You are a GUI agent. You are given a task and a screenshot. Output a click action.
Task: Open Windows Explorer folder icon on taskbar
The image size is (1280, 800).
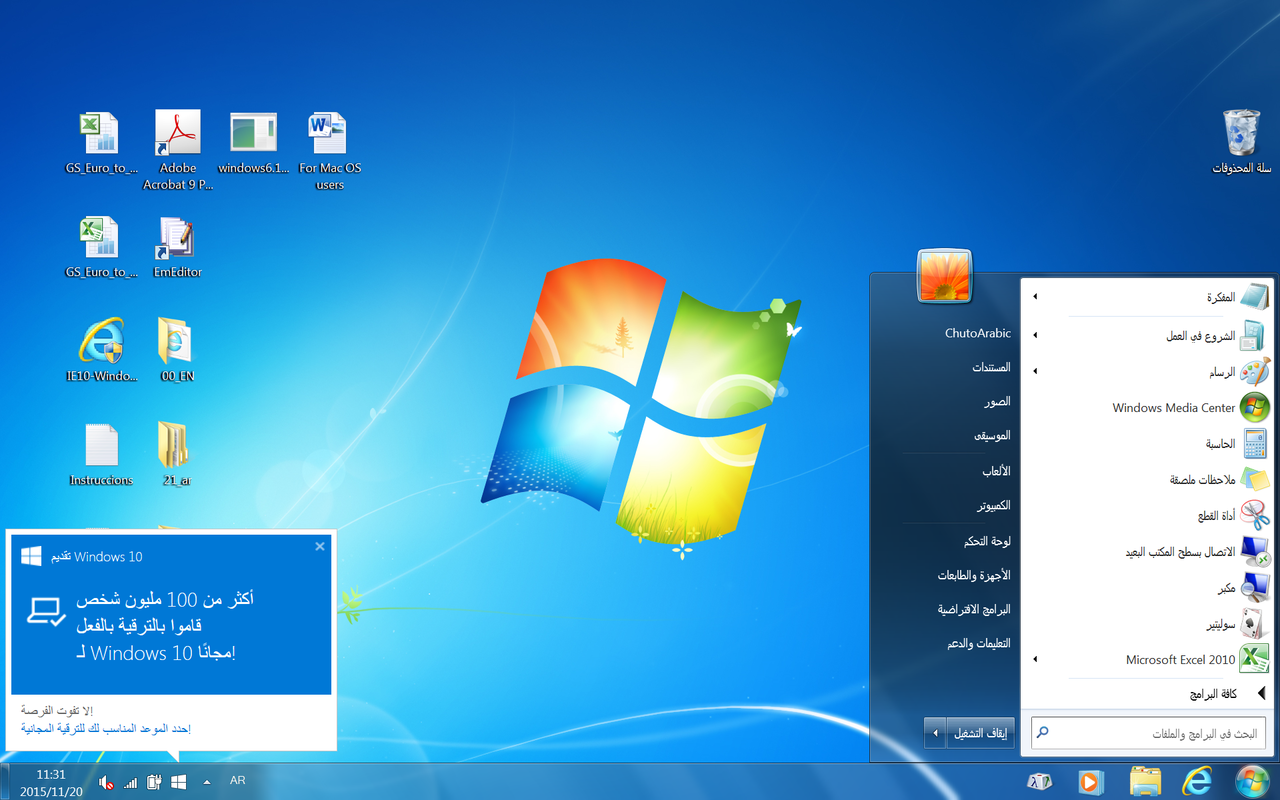click(x=1145, y=781)
